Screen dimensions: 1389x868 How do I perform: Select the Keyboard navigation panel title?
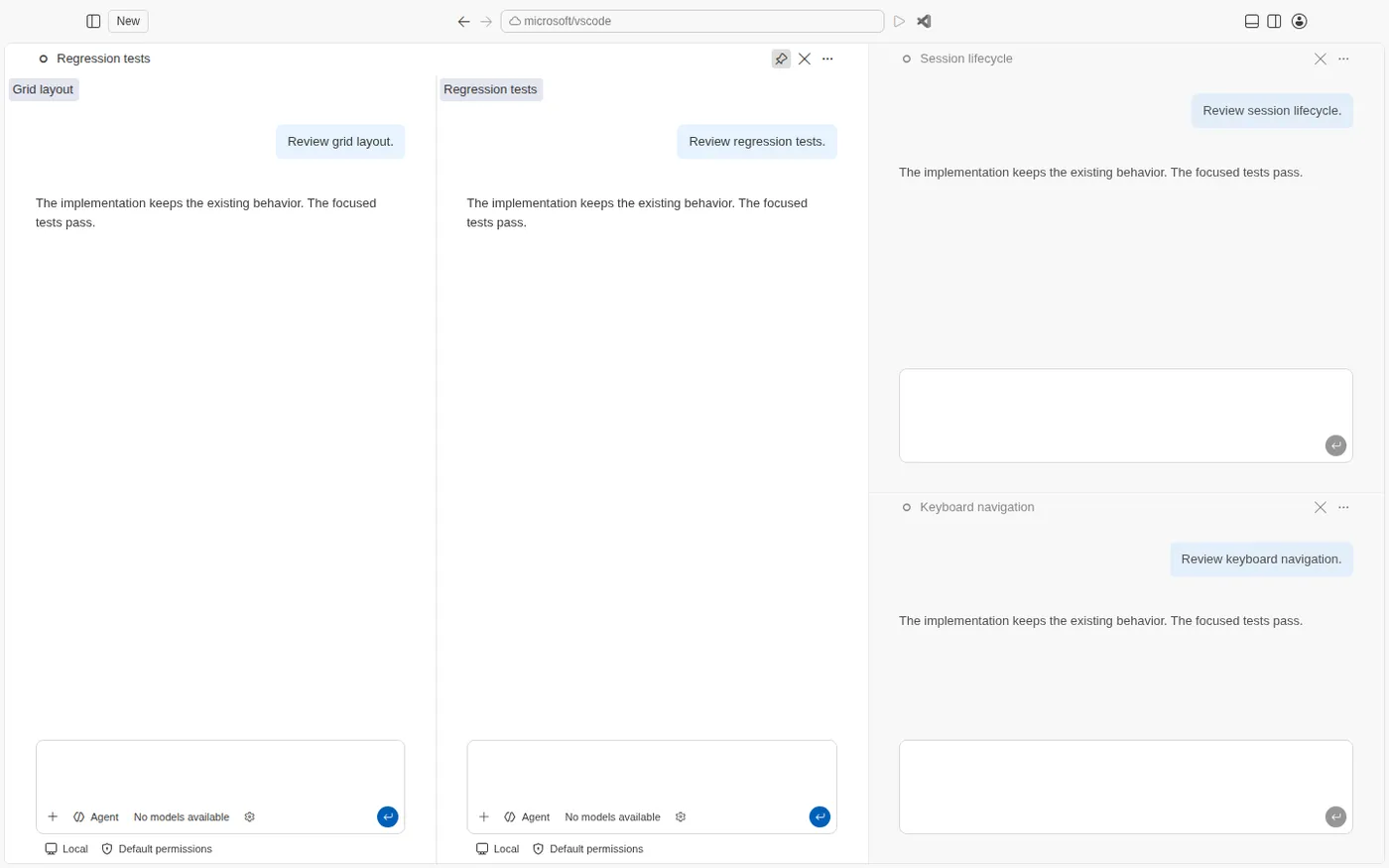tap(977, 507)
